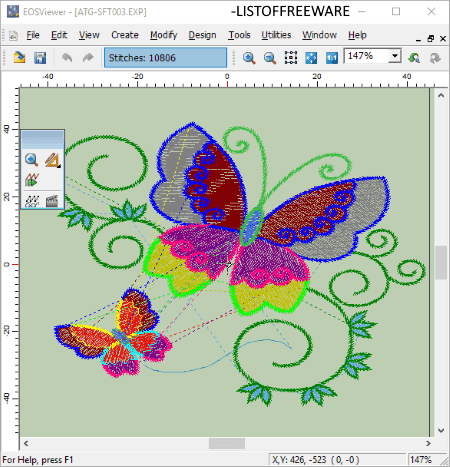
Task: Open the Edit menu
Action: [x=59, y=35]
